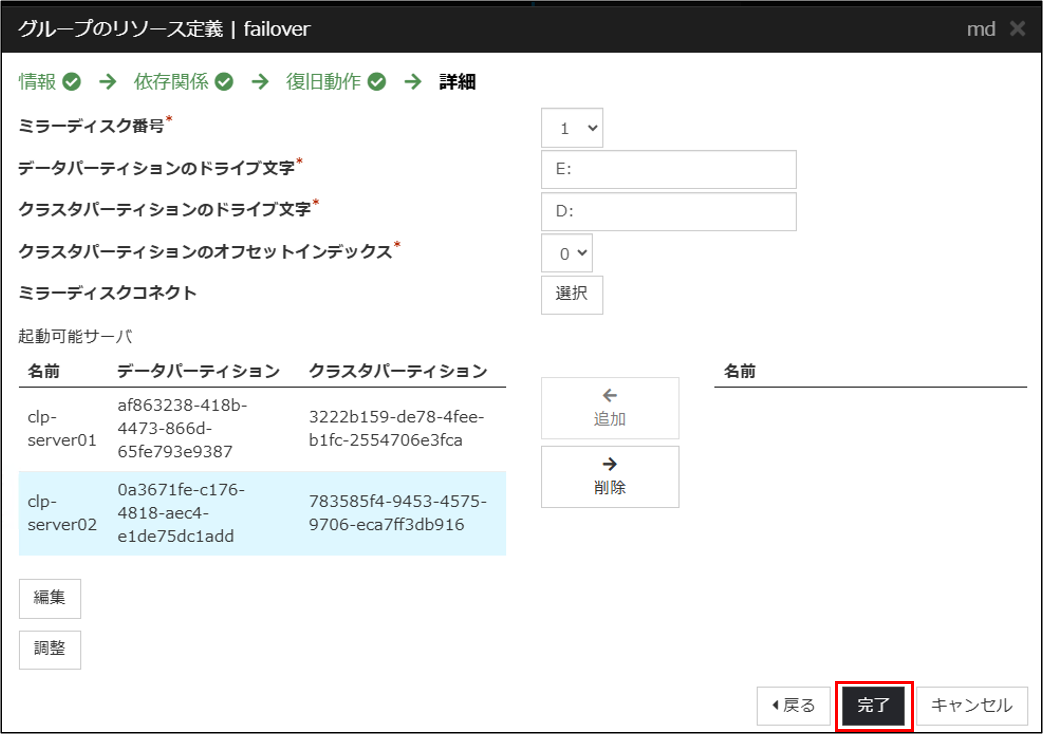
Task: Click the 編集 button
Action: [50, 598]
